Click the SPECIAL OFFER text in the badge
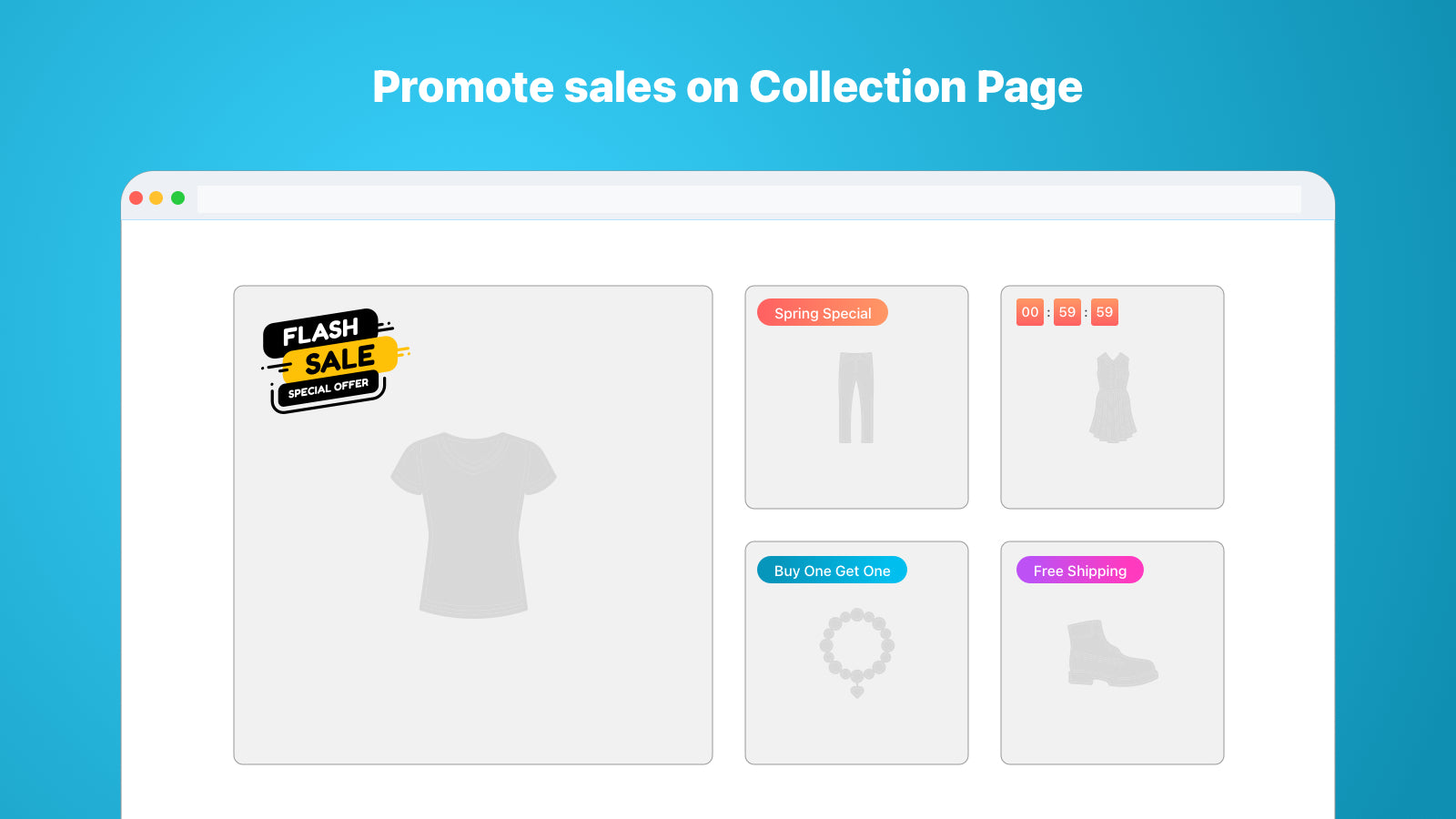 pyautogui.click(x=329, y=389)
